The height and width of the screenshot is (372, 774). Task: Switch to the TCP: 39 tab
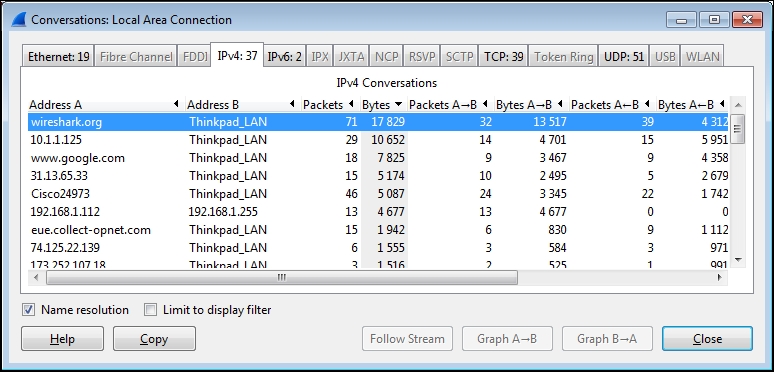(x=503, y=57)
